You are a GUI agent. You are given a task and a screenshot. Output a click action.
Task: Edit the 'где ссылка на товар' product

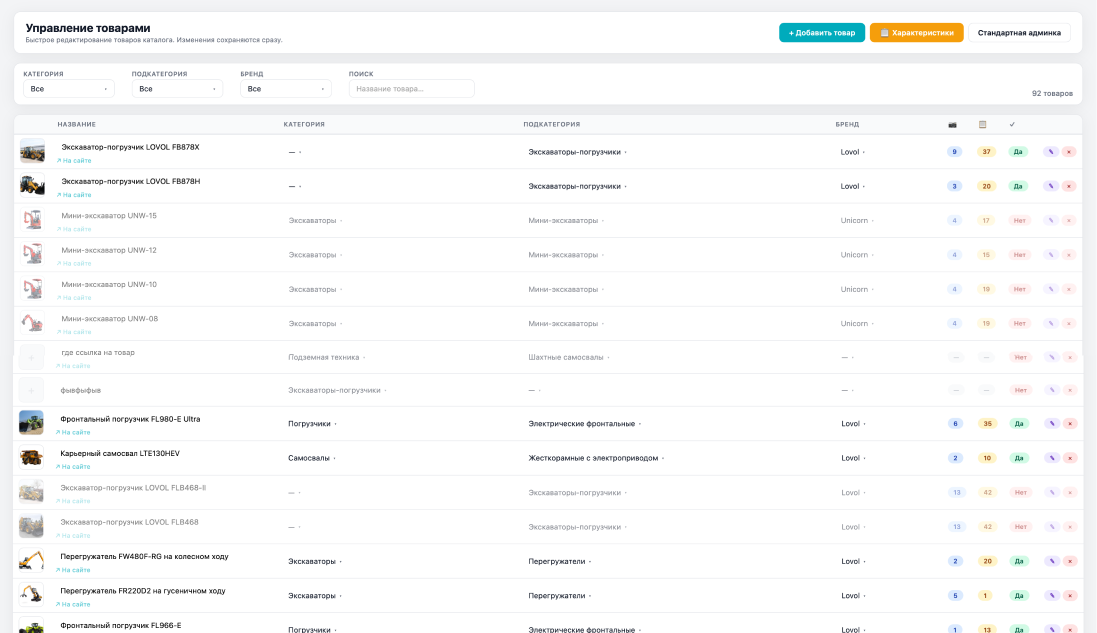tap(1052, 357)
